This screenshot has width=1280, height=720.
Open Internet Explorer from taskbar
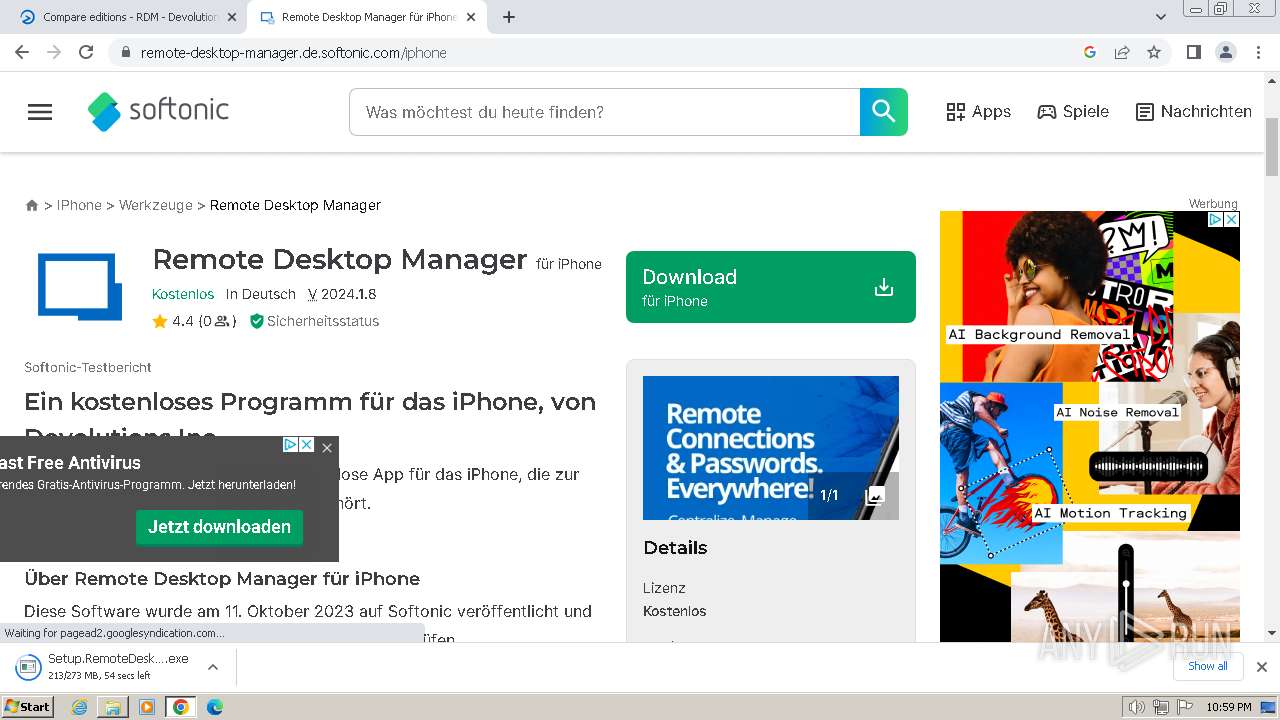tap(80, 707)
